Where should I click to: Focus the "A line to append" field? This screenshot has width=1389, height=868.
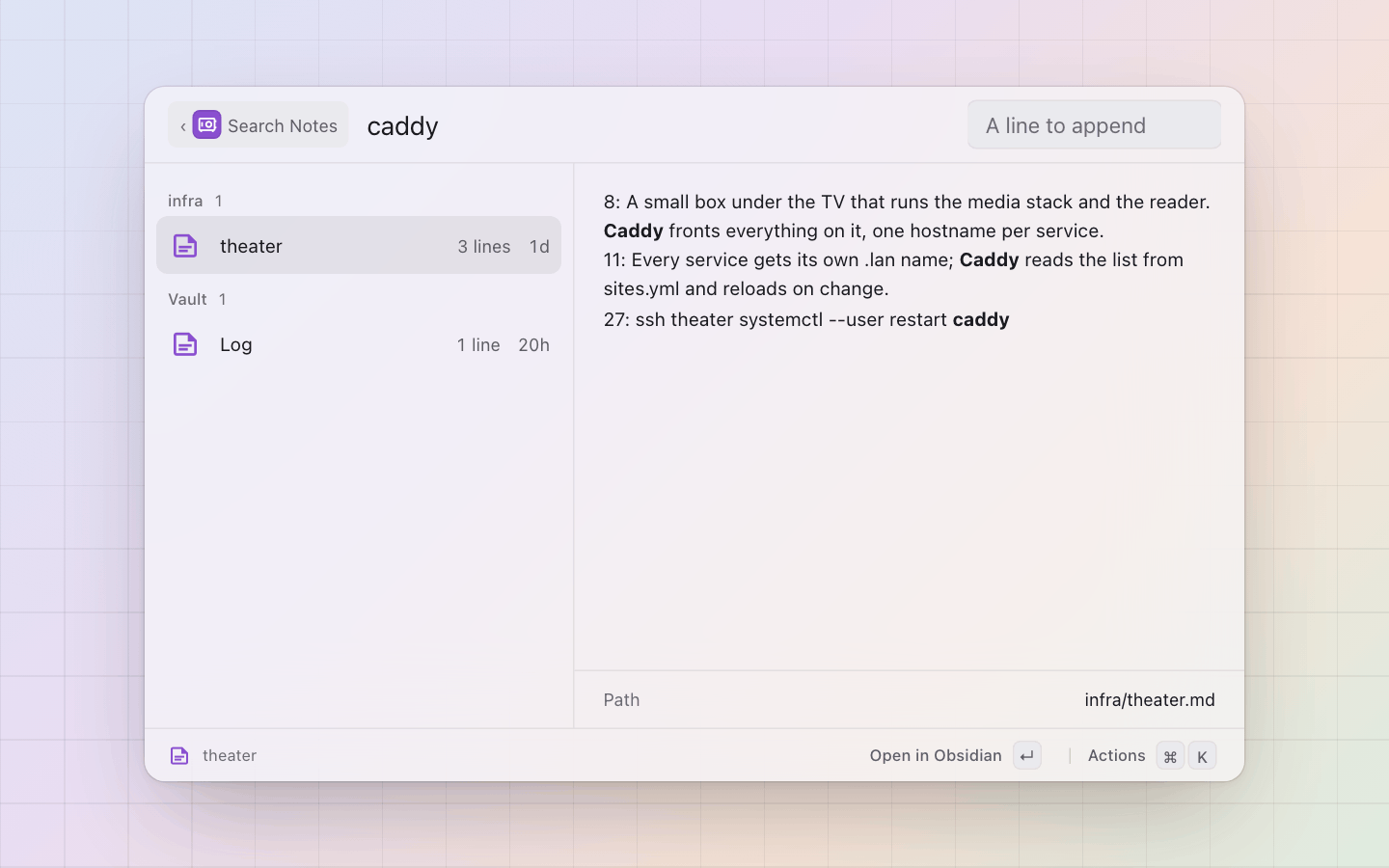pyautogui.click(x=1094, y=125)
